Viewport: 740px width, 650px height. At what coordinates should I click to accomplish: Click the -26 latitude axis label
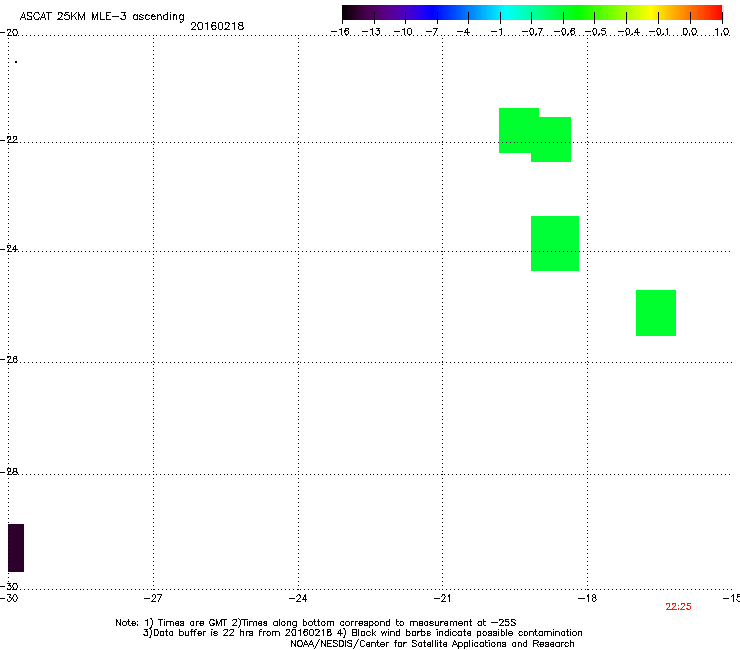coord(9,360)
